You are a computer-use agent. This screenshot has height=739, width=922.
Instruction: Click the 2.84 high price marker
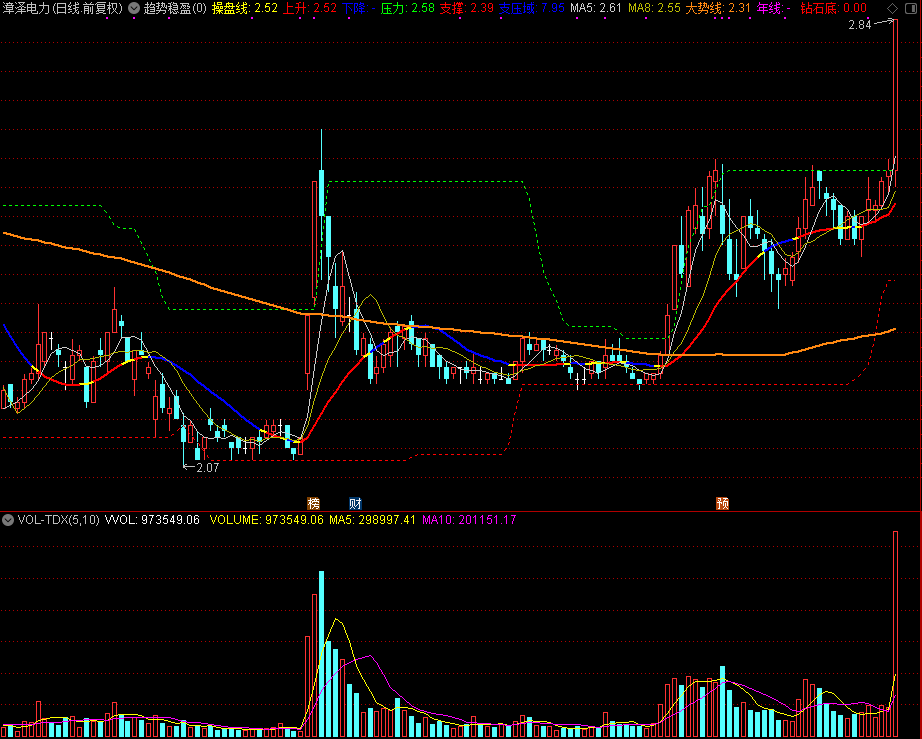pyautogui.click(x=860, y=25)
